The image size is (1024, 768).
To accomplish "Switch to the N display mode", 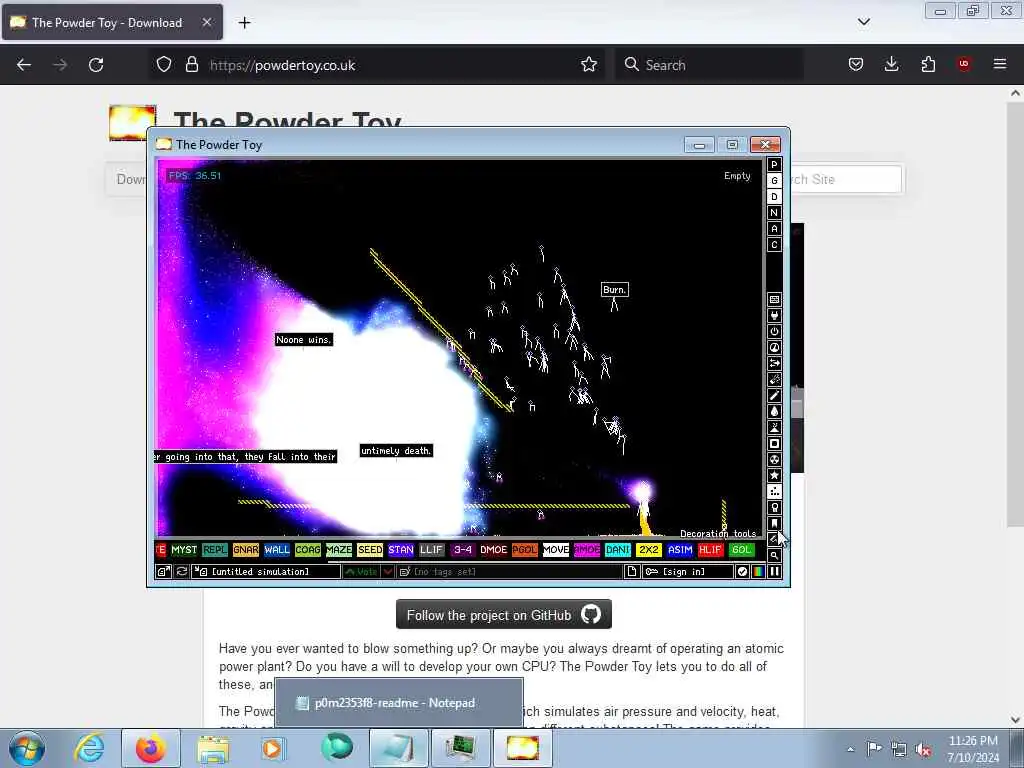I will (x=774, y=213).
